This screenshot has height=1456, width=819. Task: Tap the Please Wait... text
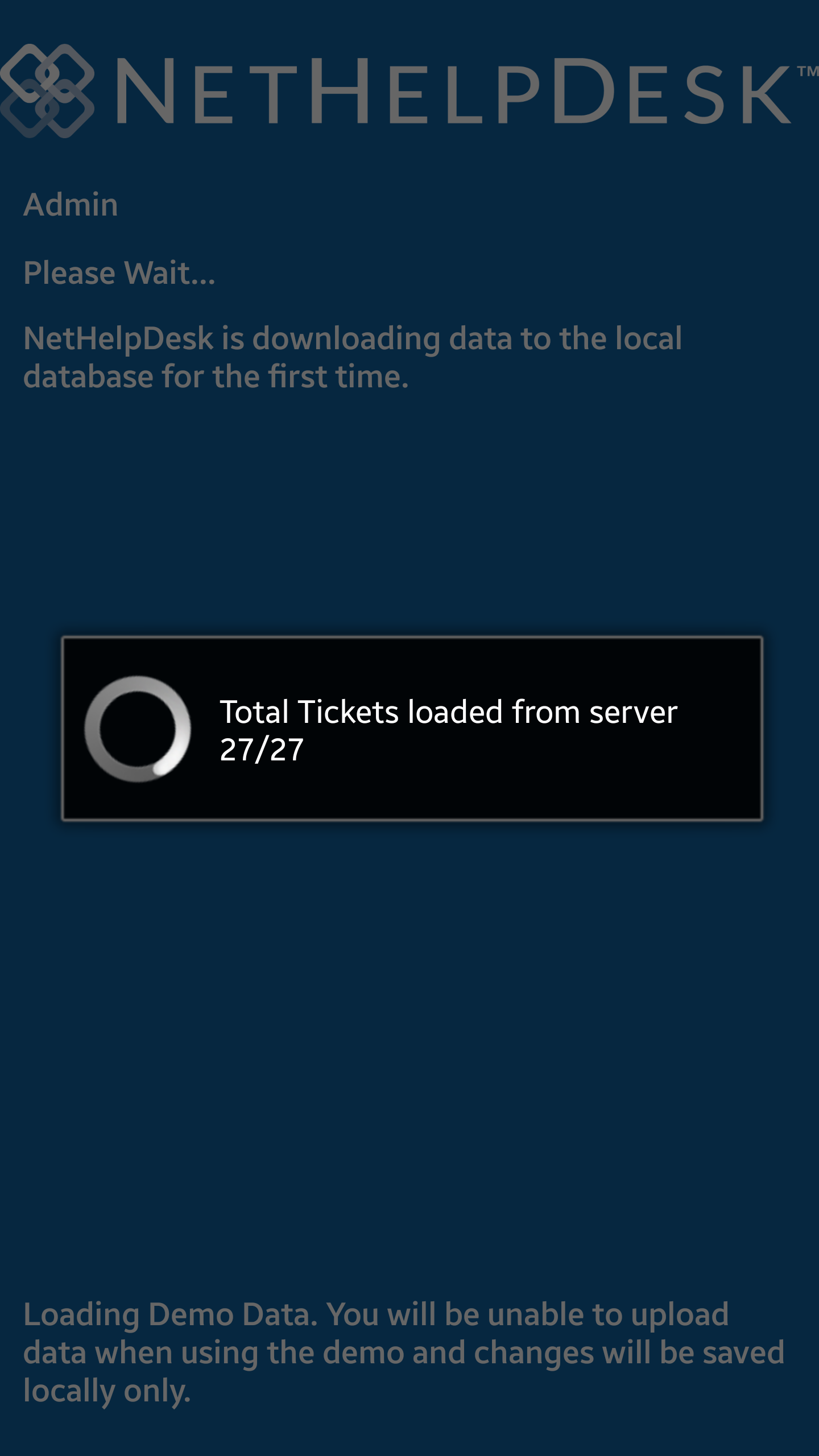coord(119,273)
